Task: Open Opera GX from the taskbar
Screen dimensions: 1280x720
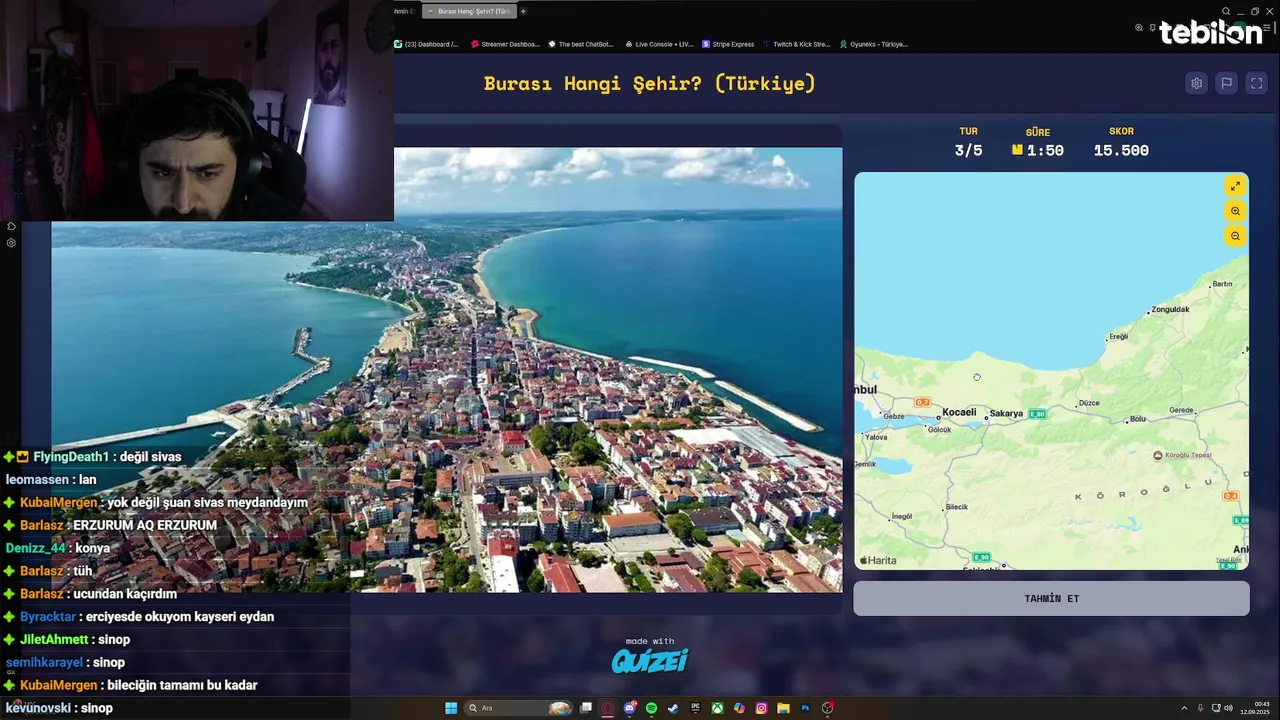Action: pyautogui.click(x=607, y=708)
